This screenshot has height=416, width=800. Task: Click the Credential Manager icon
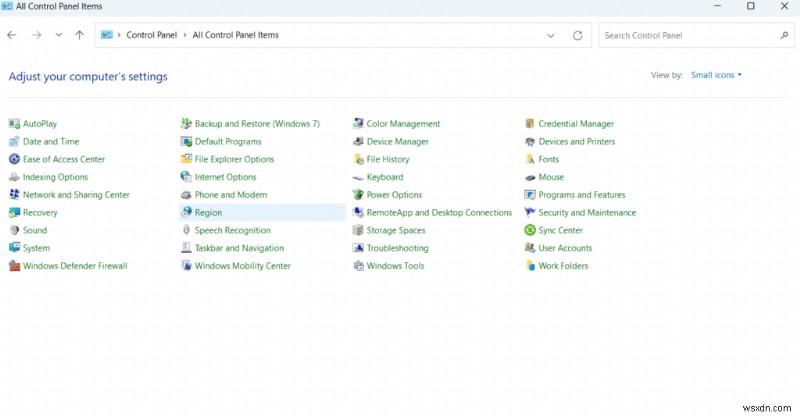click(530, 124)
